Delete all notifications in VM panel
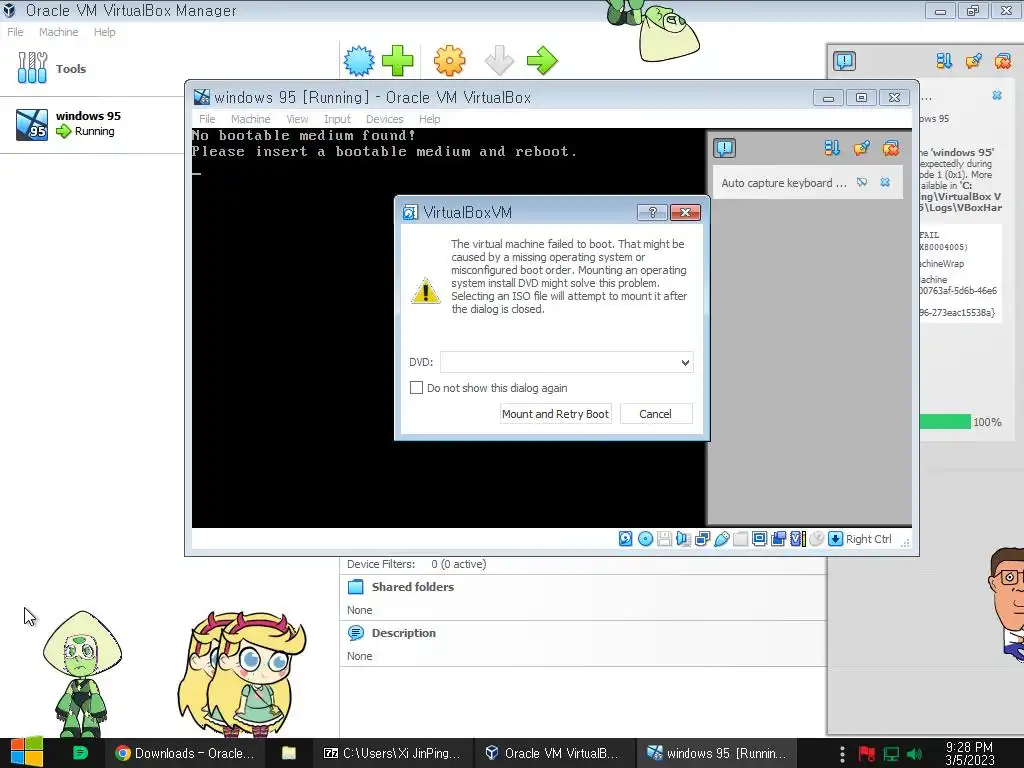This screenshot has height=768, width=1024. click(x=891, y=148)
